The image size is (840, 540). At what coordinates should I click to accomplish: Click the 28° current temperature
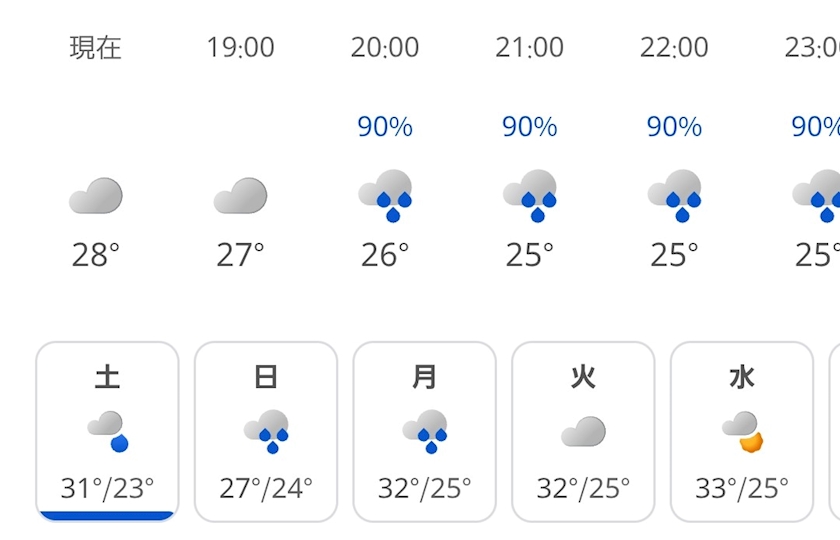click(96, 255)
